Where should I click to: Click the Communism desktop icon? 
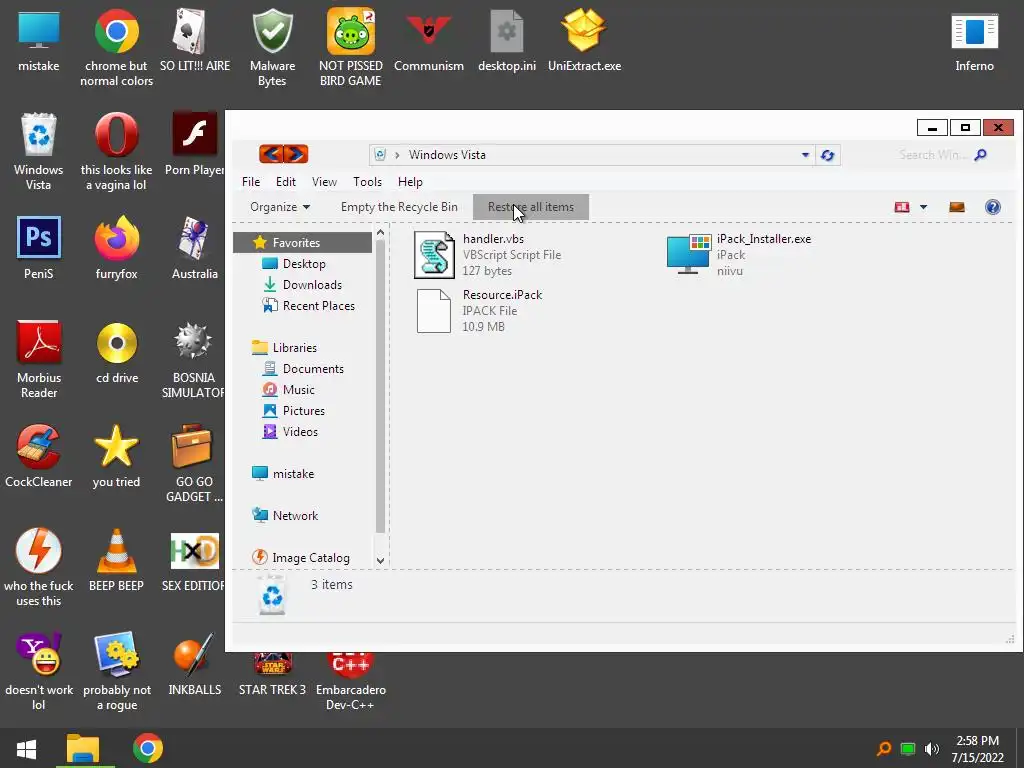428,40
